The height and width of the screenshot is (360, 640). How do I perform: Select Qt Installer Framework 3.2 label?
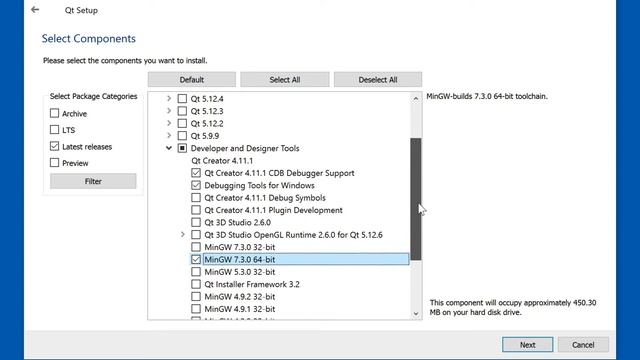252,284
